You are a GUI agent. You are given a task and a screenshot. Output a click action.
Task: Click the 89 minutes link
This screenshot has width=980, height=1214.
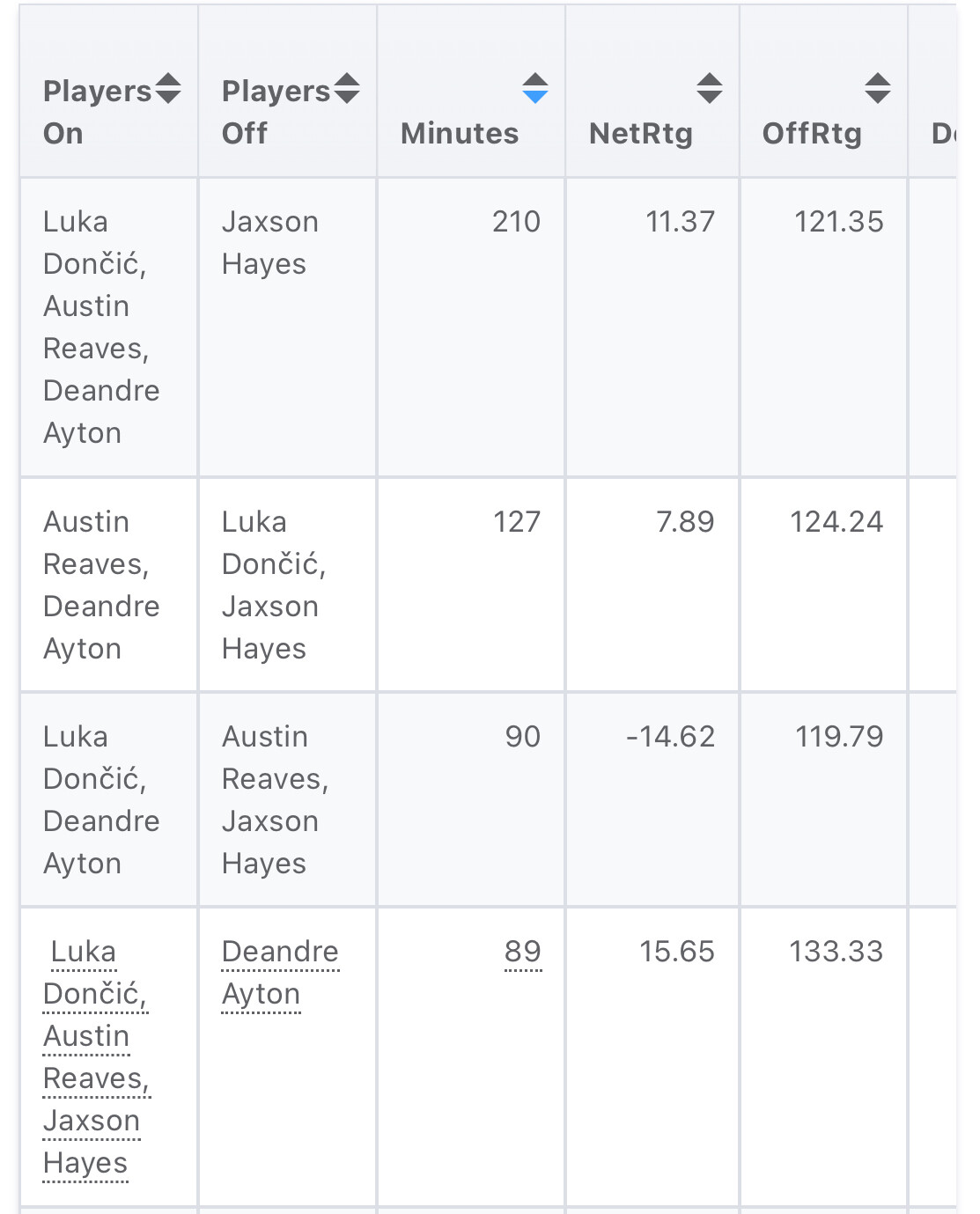(x=523, y=953)
